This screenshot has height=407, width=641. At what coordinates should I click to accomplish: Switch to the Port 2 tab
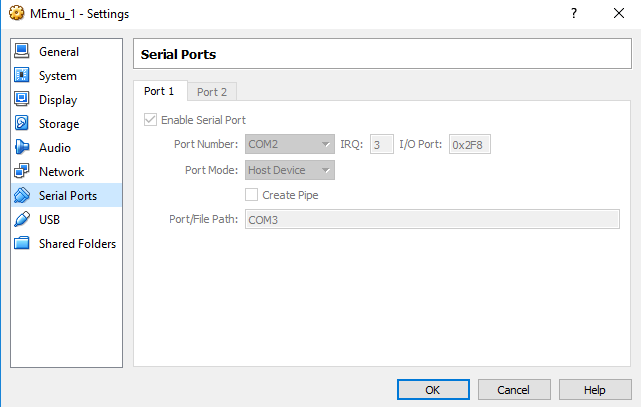point(211,92)
